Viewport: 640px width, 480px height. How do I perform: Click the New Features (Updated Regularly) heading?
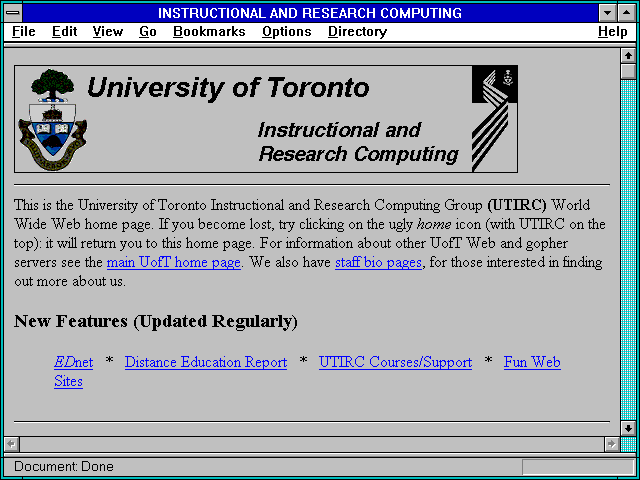(x=156, y=322)
